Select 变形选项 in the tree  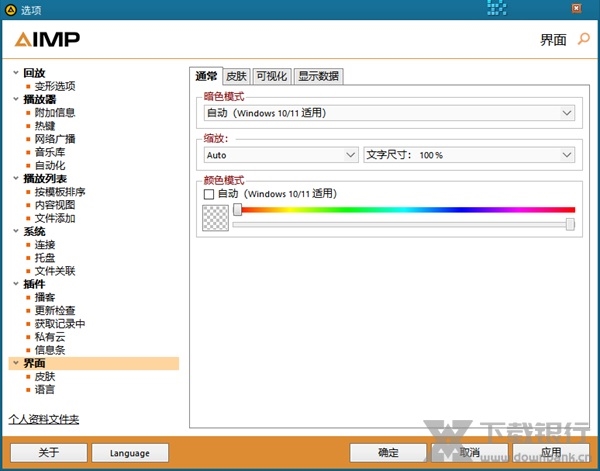(x=55, y=86)
